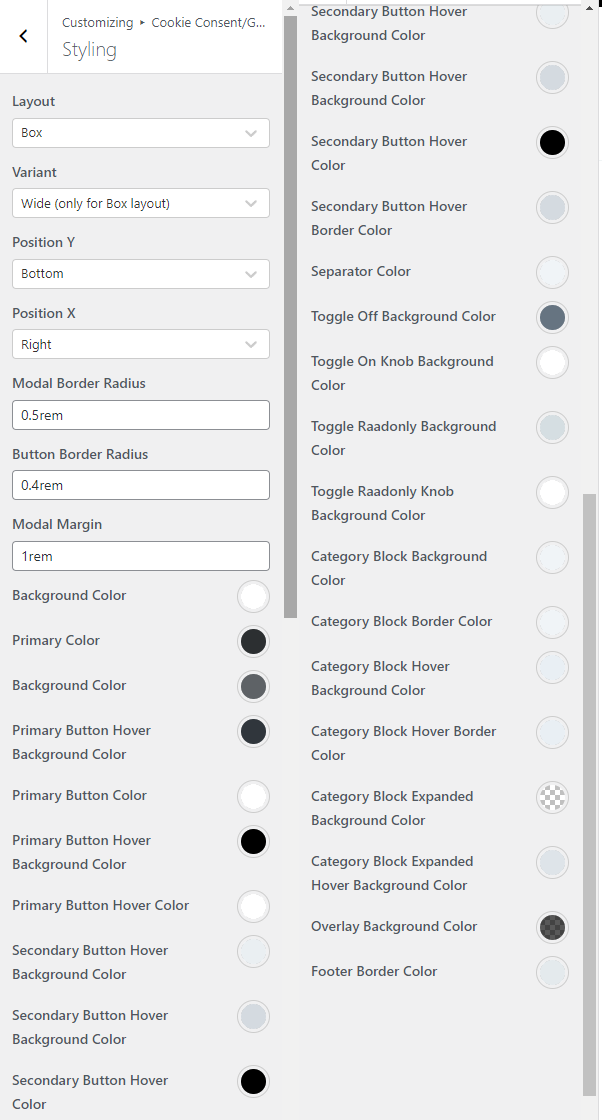Open Category Block Hover Border Color swatch
The image size is (602, 1120).
[553, 732]
